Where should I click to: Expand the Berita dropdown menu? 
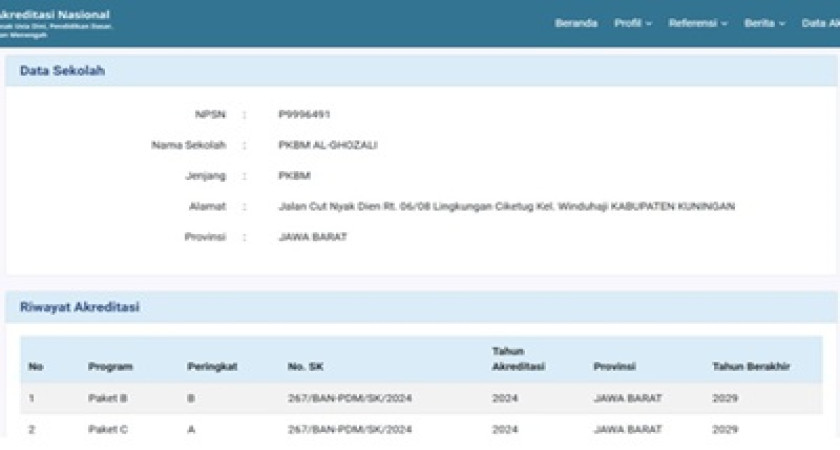click(764, 23)
